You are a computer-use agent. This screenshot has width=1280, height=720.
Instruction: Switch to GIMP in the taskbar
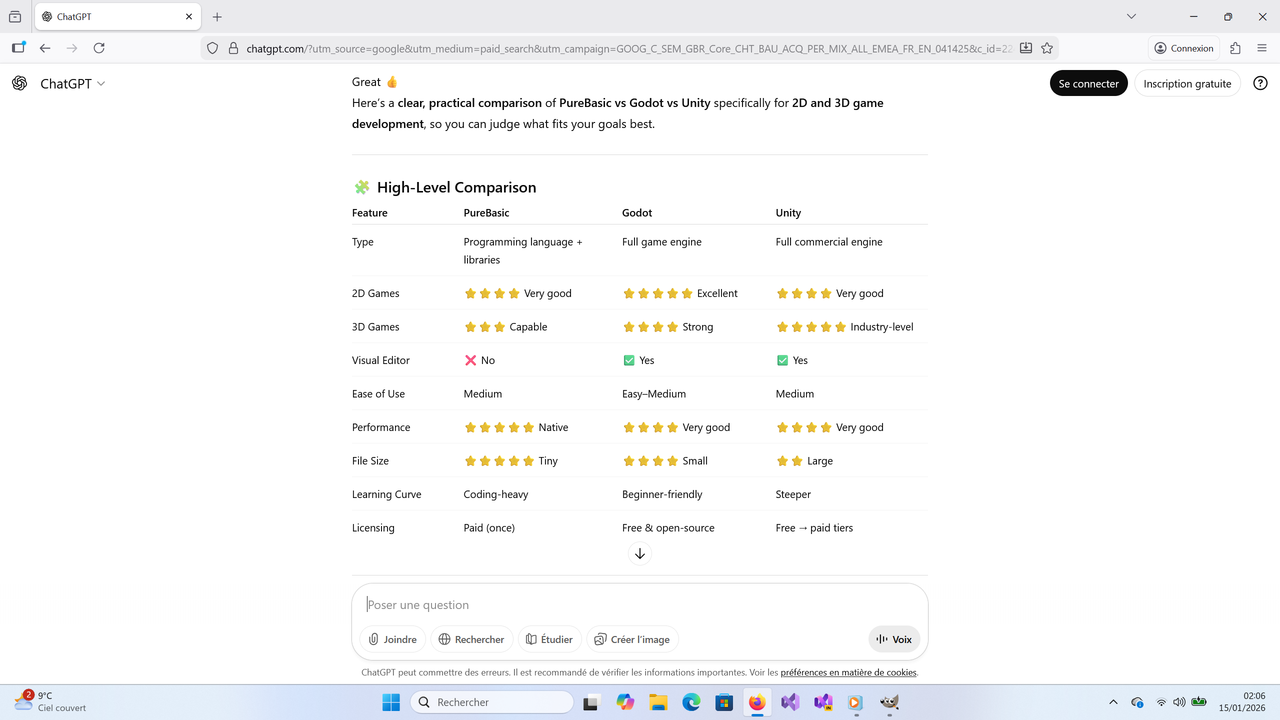click(889, 702)
